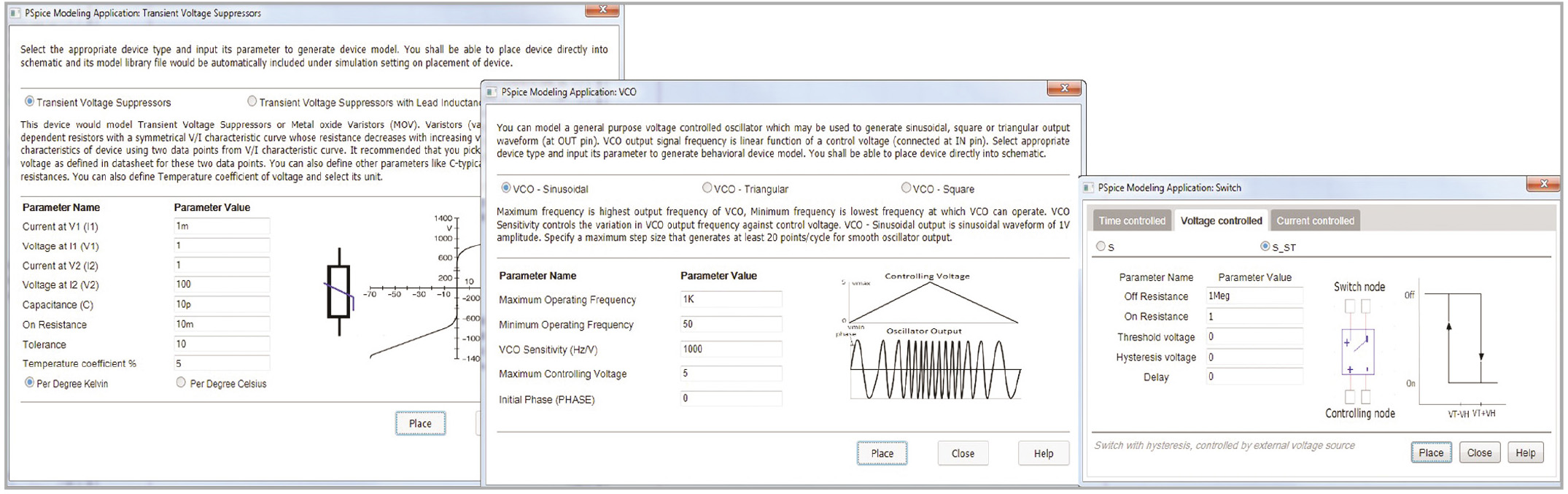
Task: Switch to the Current controlled tab
Action: pos(1315,220)
